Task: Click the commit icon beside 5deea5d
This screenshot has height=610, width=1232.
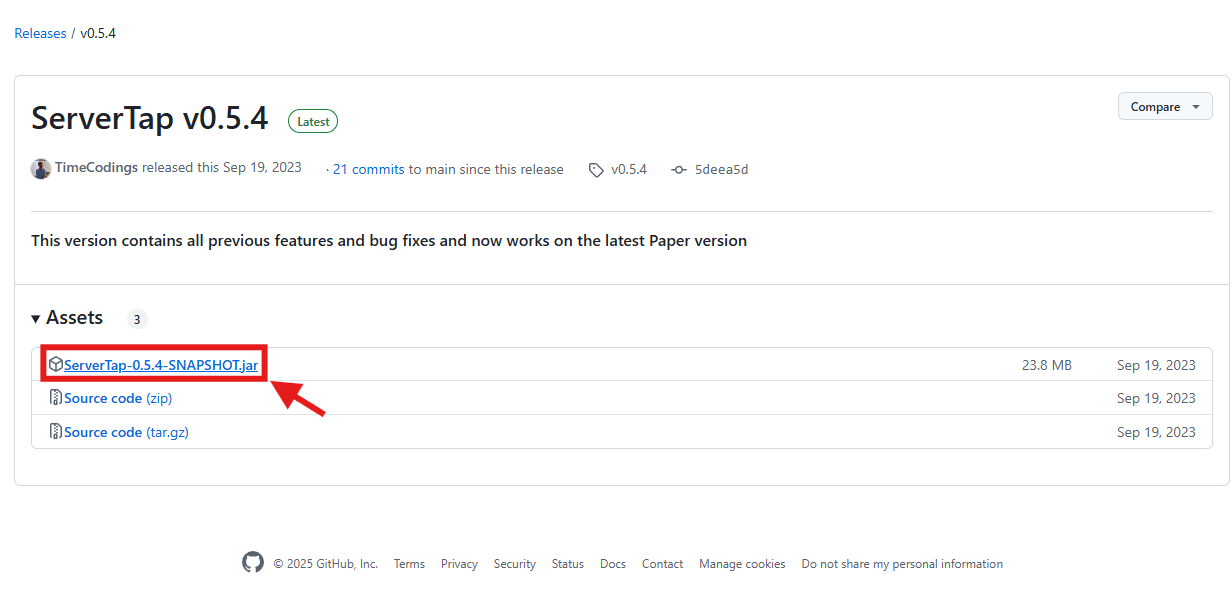Action: (679, 170)
